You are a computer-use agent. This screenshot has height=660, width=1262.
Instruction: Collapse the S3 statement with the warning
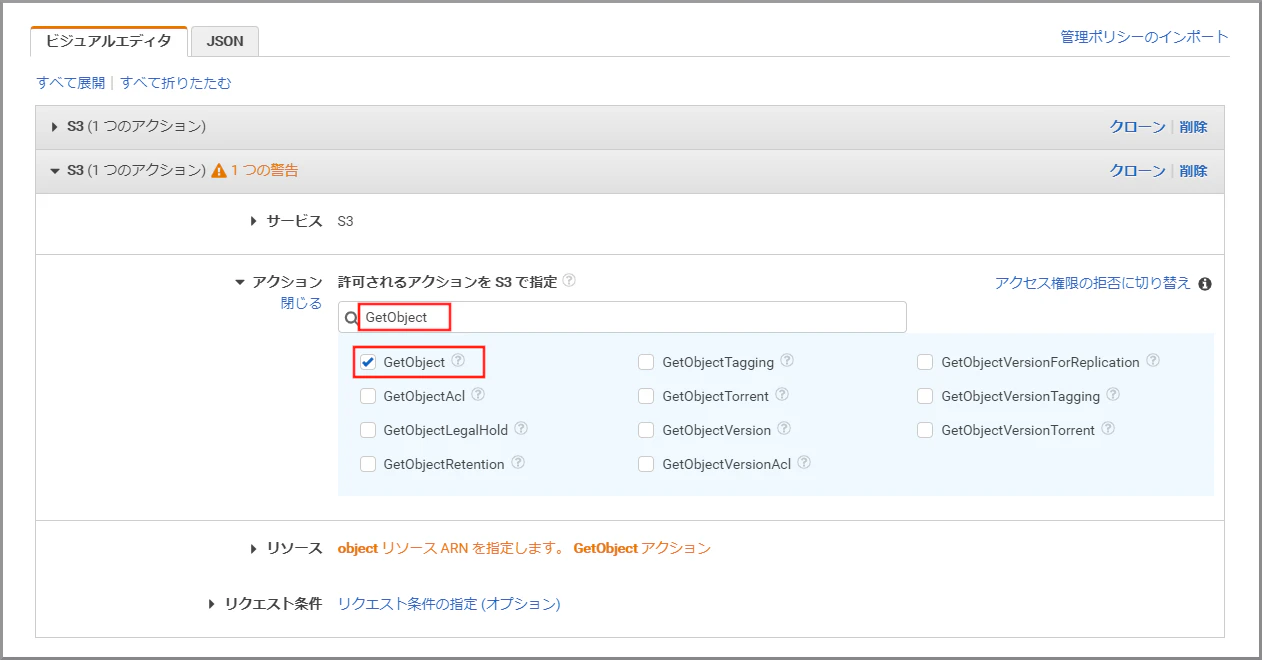(55, 171)
